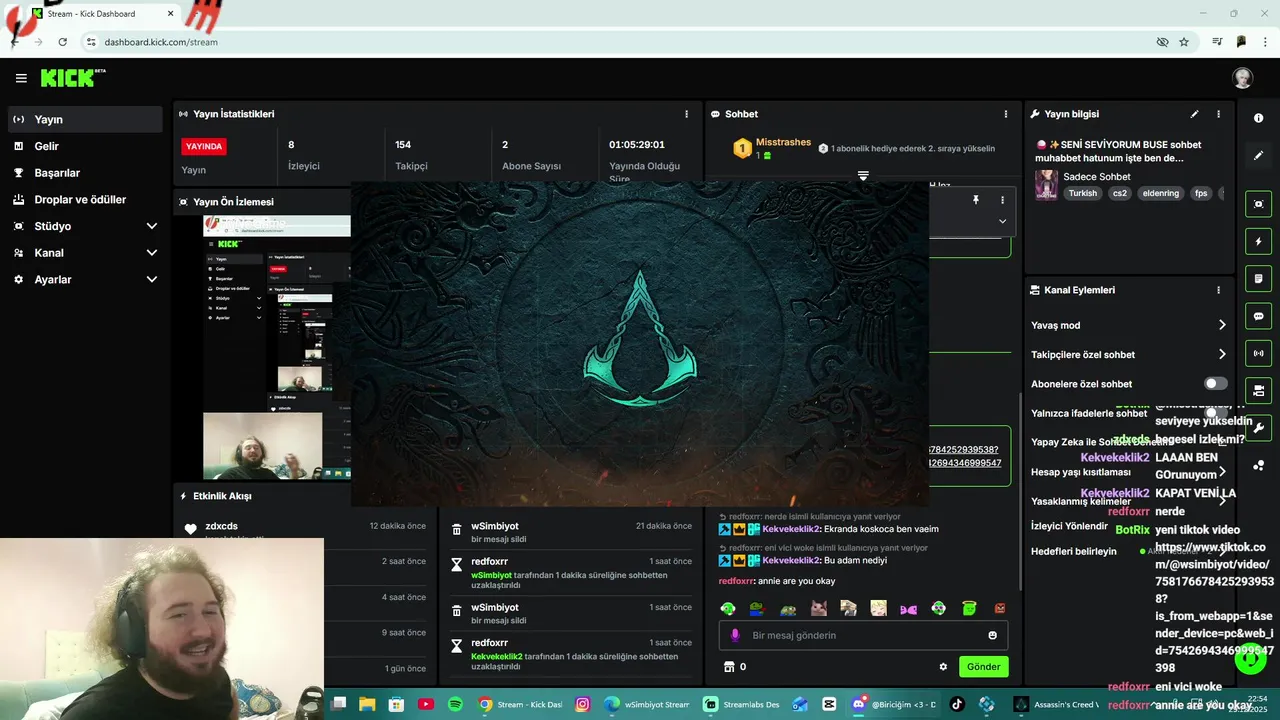Open TikTok from the taskbar
Image resolution: width=1280 pixels, height=720 pixels.
957,704
